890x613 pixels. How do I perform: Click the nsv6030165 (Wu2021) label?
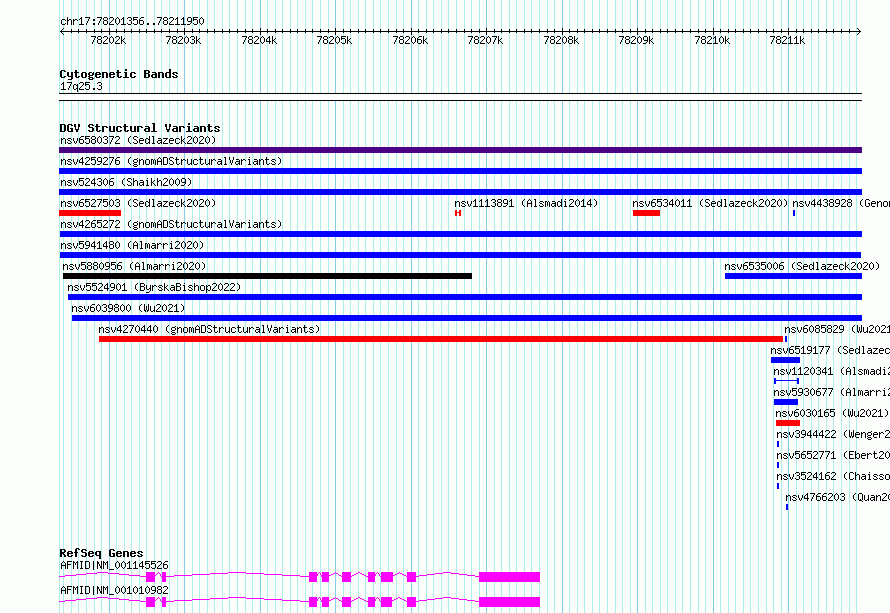[832, 413]
